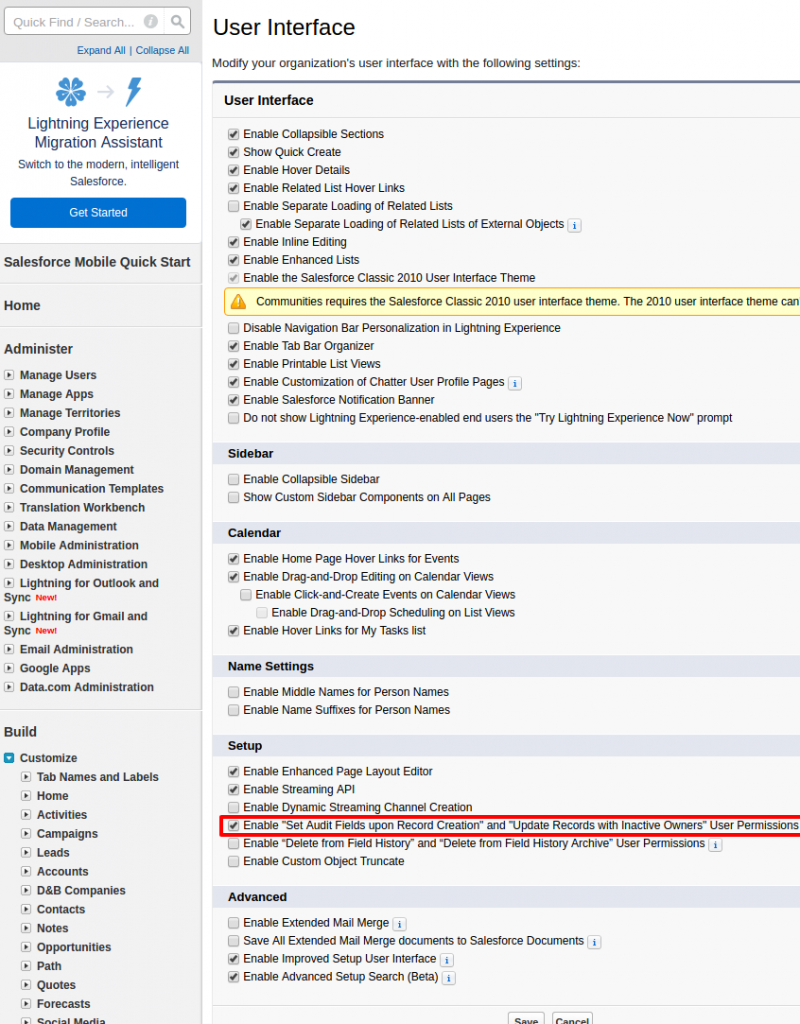This screenshot has width=800, height=1024.
Task: Check Enable Middle Names for Person Names
Action: pyautogui.click(x=233, y=692)
